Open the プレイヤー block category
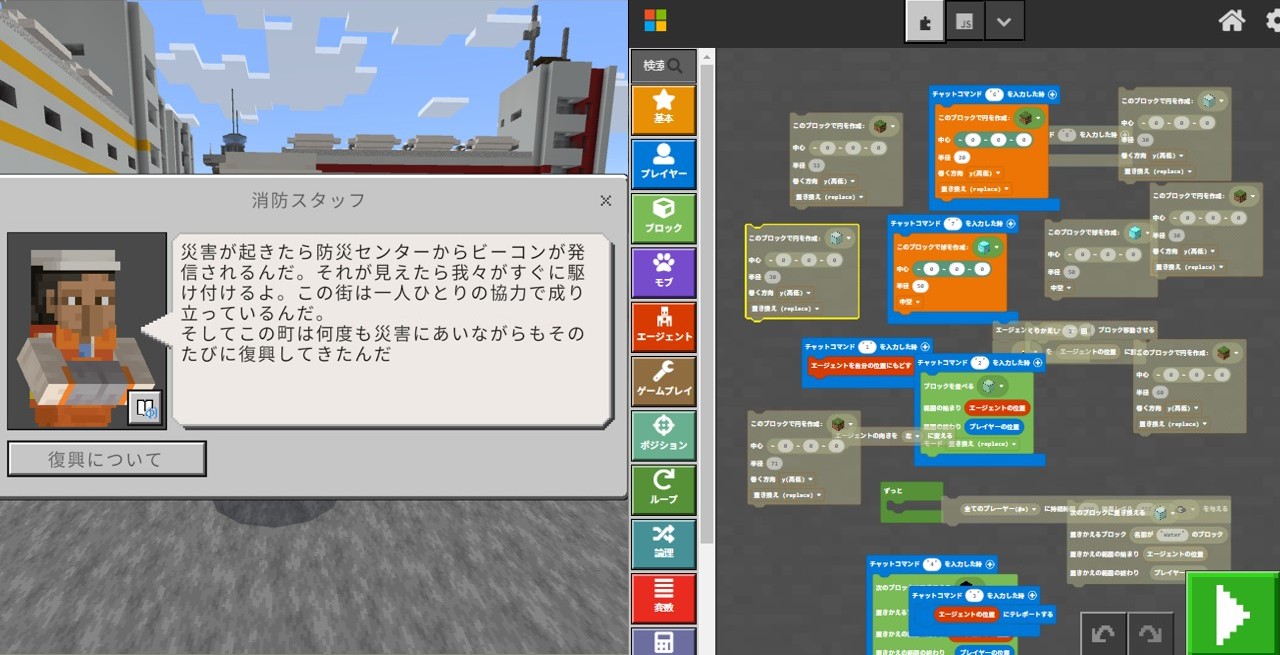This screenshot has height=655, width=1280. point(664,164)
